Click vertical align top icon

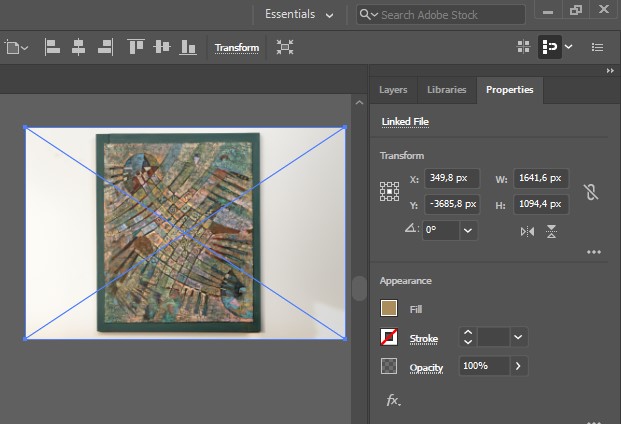click(x=136, y=47)
